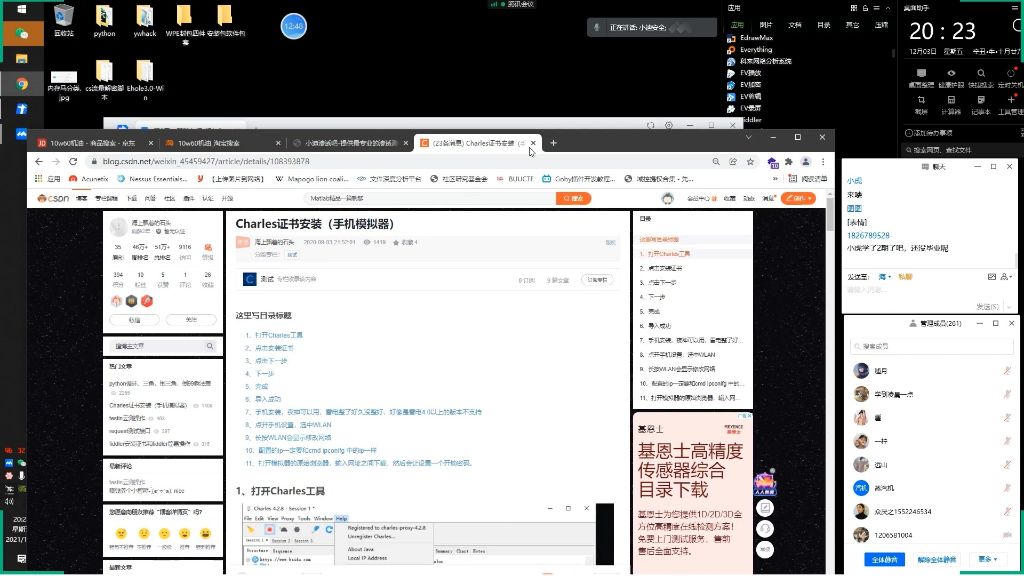Click the member search field in the member window
1024x576 pixels.
[932, 346]
